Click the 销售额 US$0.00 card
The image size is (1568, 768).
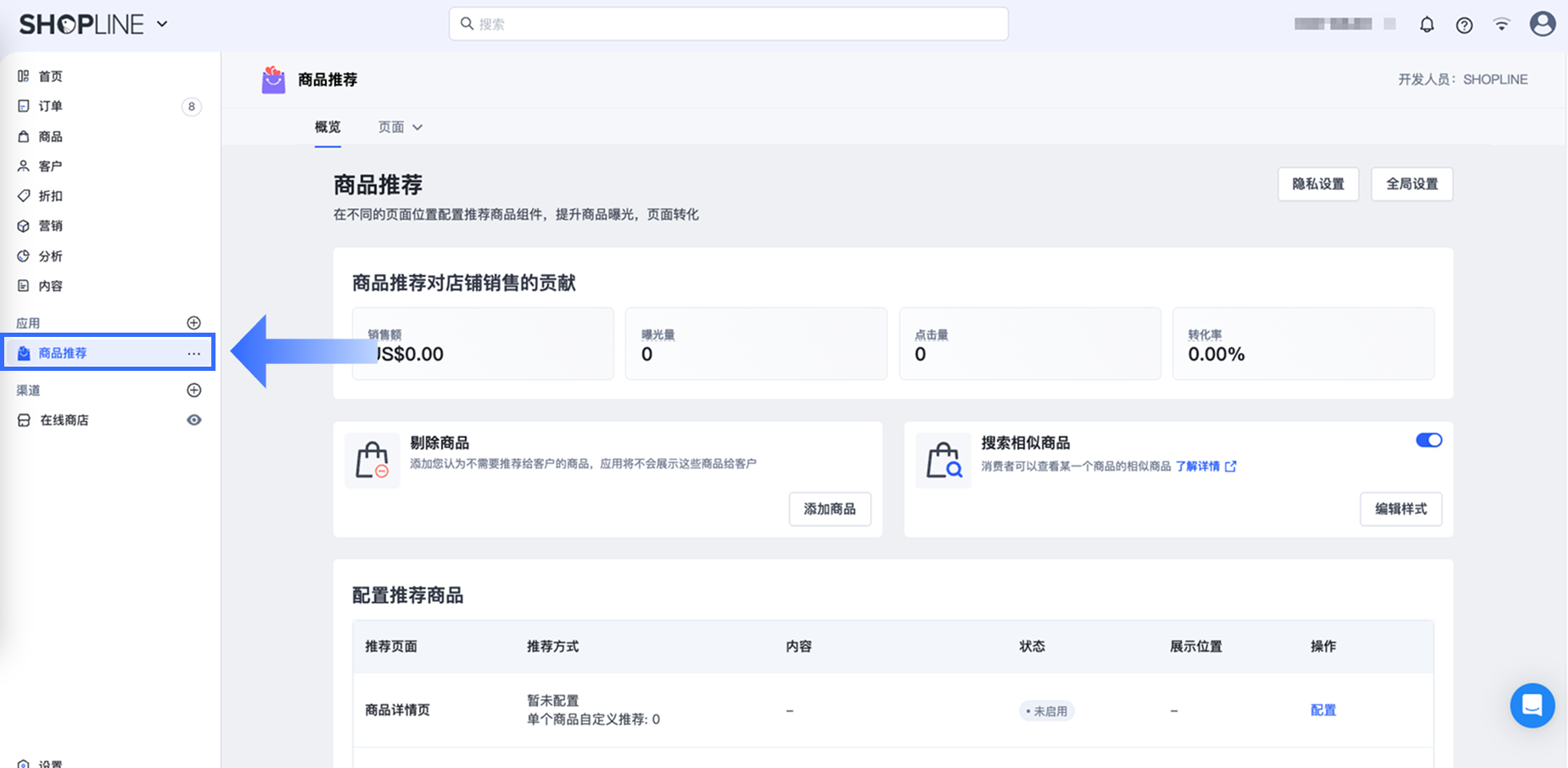483,344
